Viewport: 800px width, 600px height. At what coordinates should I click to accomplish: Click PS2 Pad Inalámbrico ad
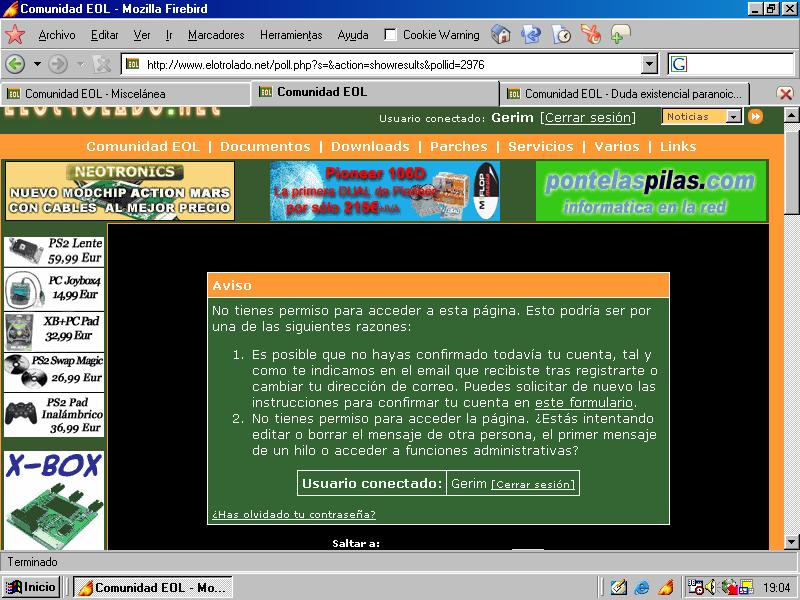54,415
